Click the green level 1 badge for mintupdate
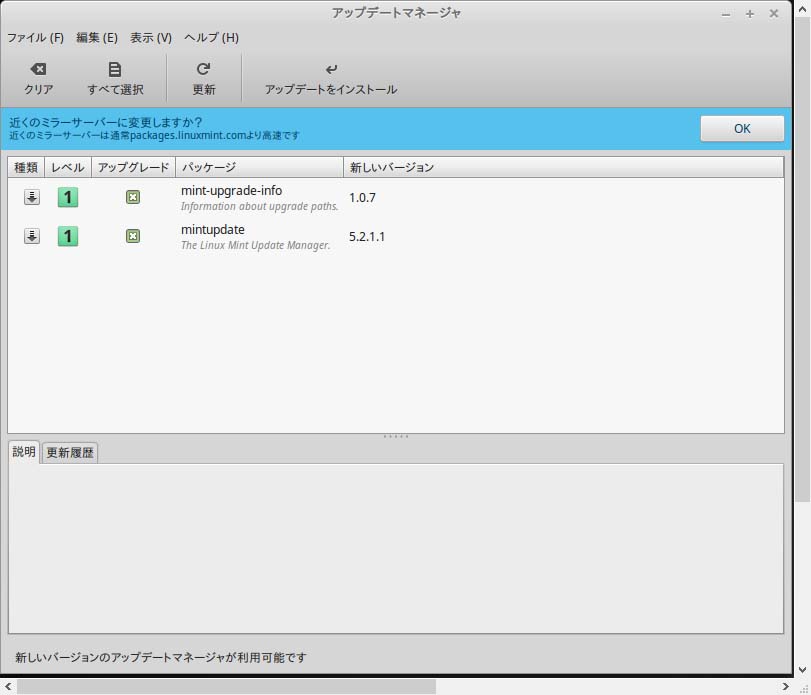The width and height of the screenshot is (811, 695). 67,236
